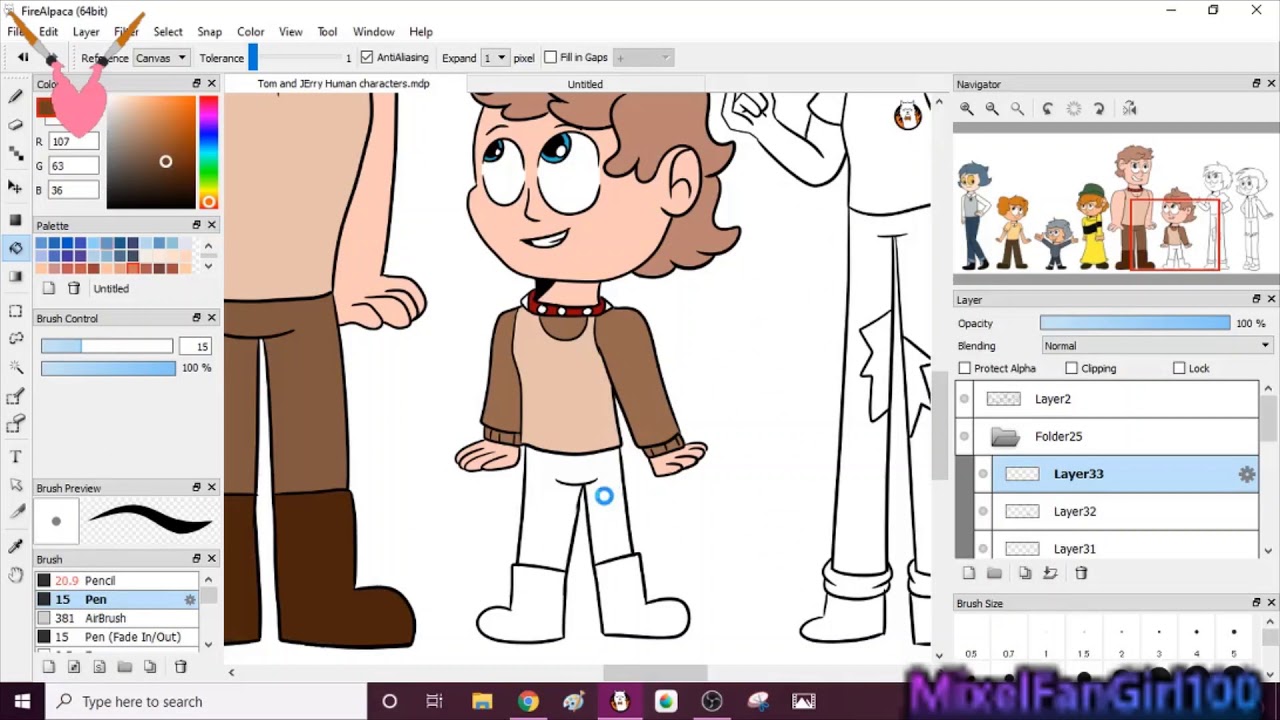Viewport: 1280px width, 720px height.
Task: Select the Move tool
Action: click(15, 186)
